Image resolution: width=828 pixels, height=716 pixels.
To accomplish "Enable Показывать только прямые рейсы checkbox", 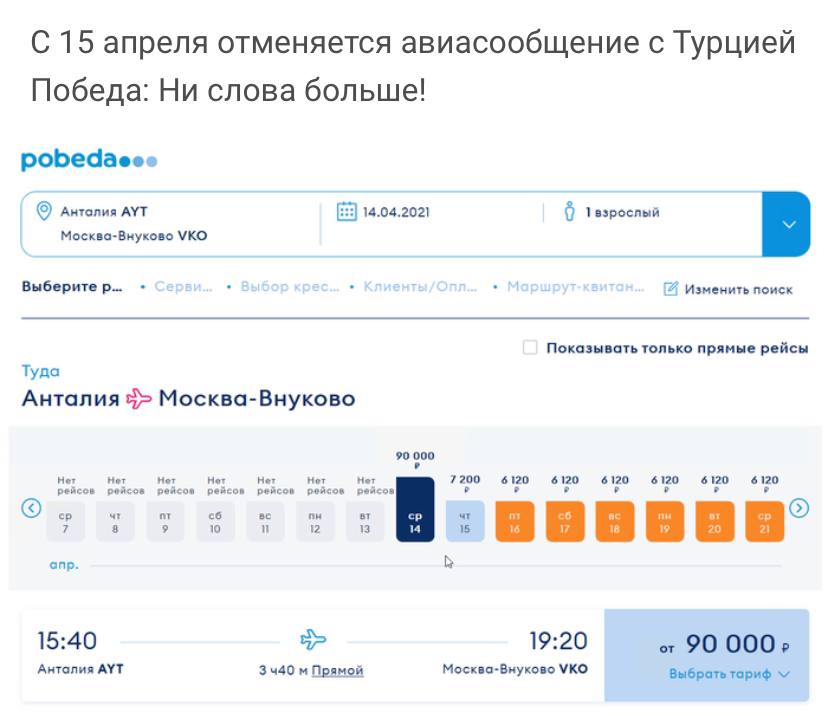I will pos(530,347).
